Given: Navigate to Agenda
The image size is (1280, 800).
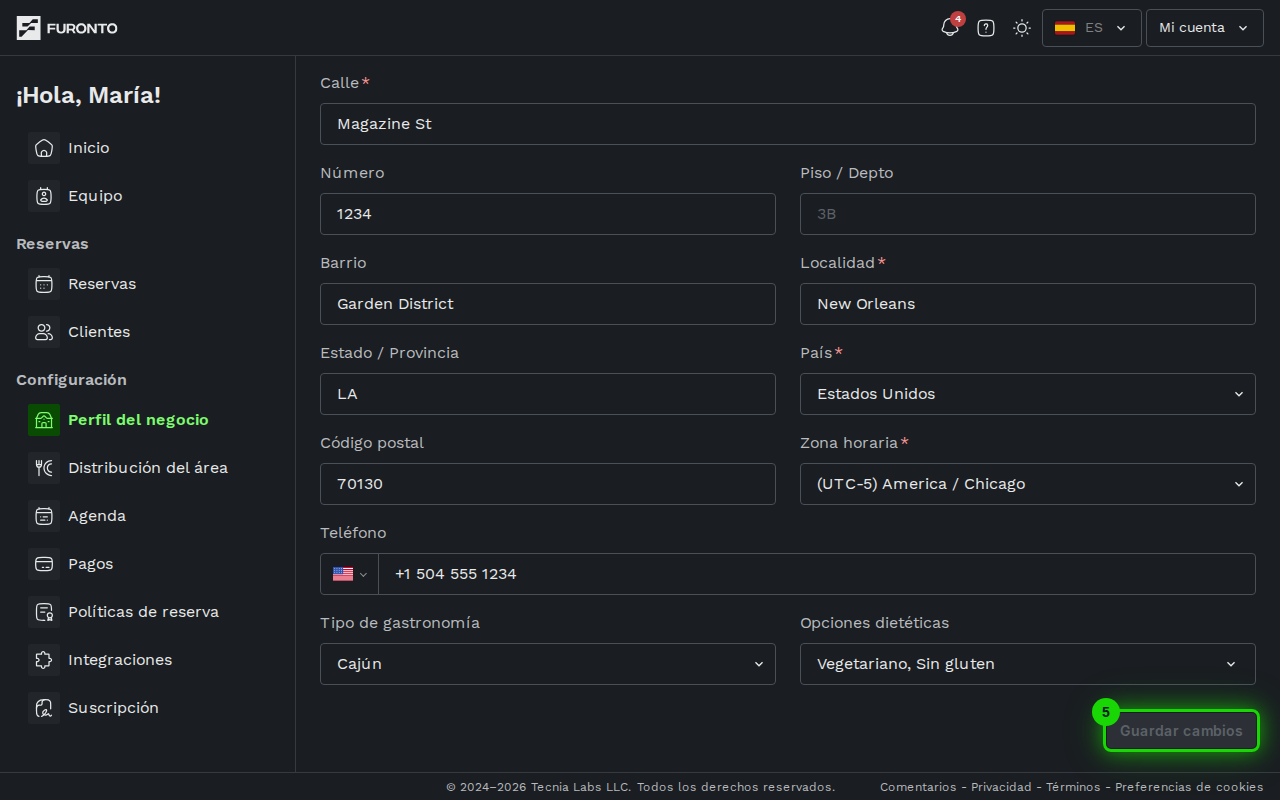Looking at the screenshot, I should click(97, 516).
